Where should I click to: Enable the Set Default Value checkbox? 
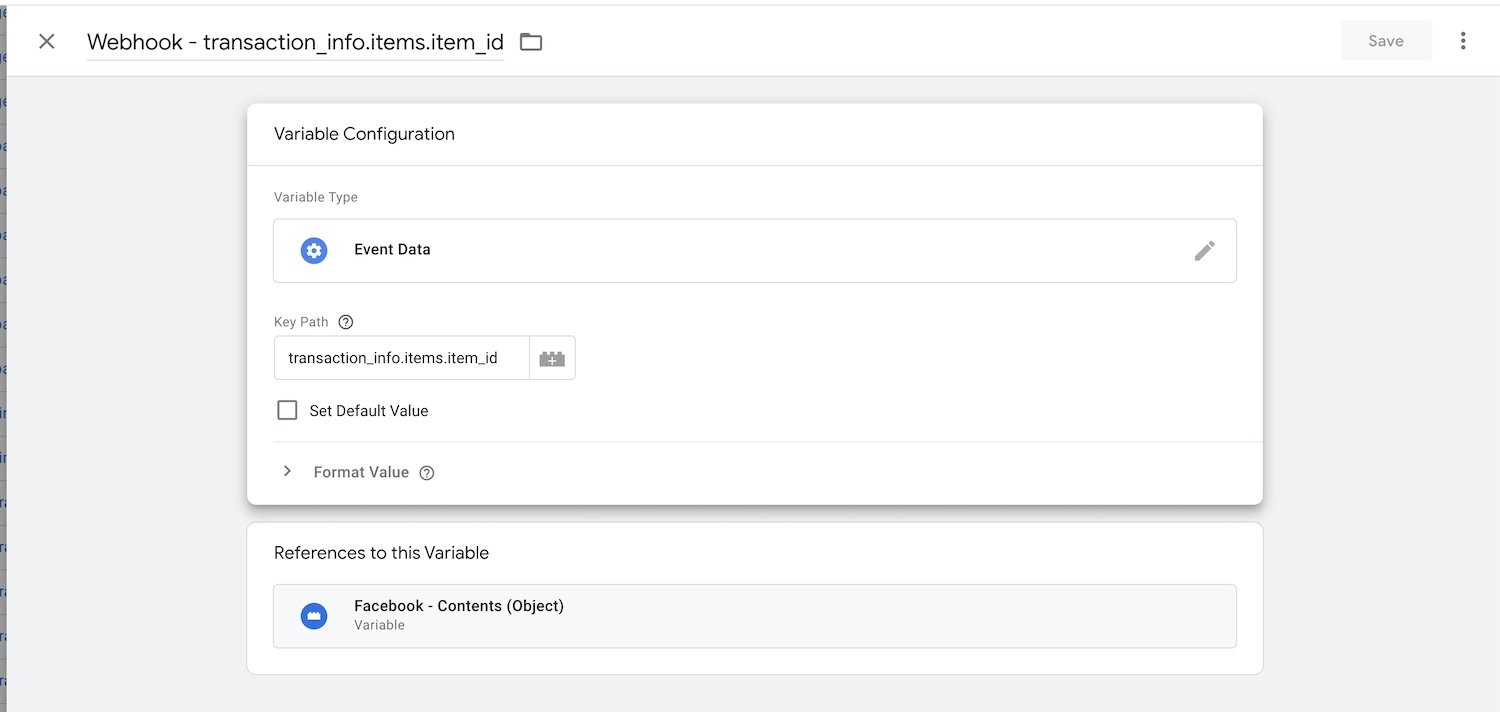tap(287, 410)
